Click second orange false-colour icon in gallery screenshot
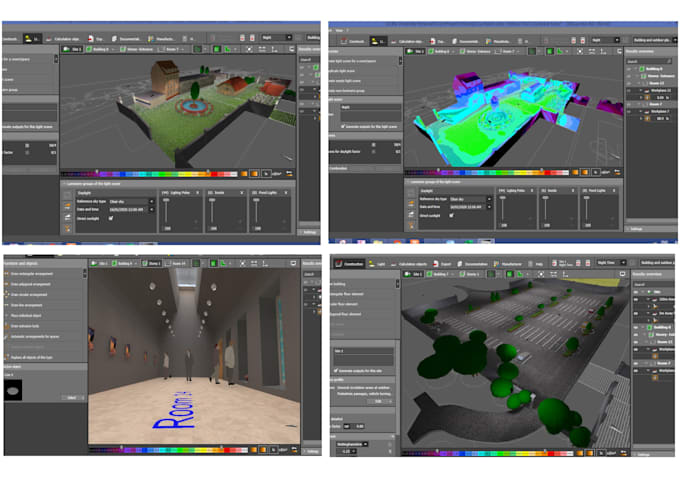Screen dimensions: 680x481 pyautogui.click(x=263, y=450)
